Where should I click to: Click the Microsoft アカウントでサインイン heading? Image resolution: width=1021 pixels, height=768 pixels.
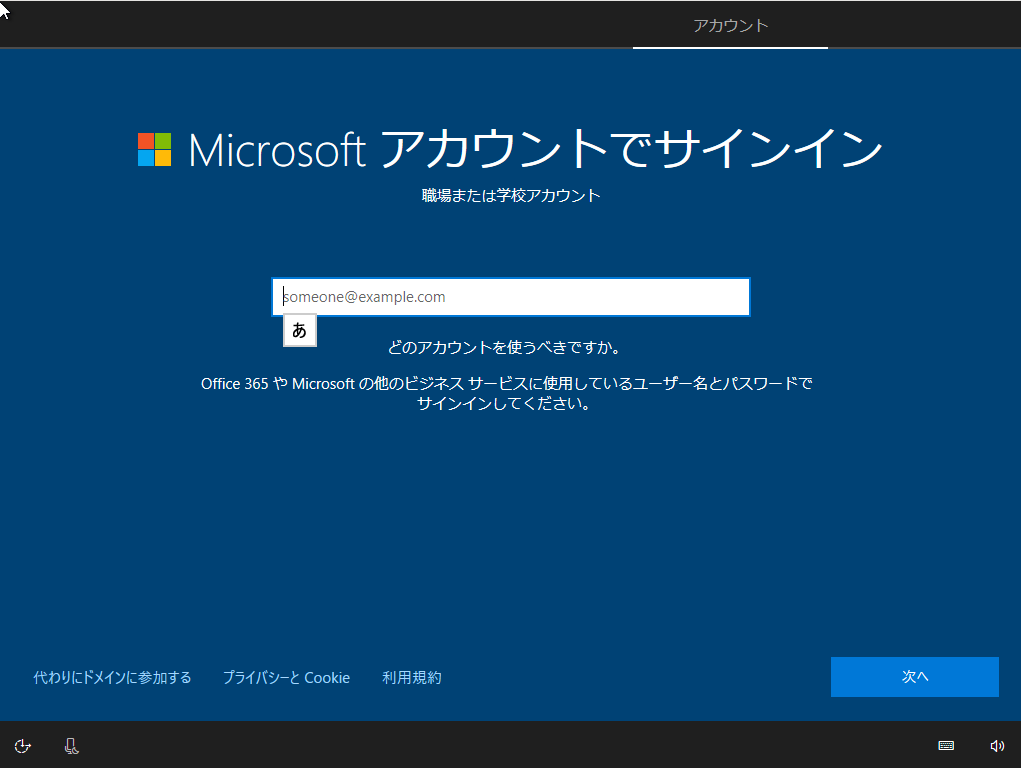[535, 149]
